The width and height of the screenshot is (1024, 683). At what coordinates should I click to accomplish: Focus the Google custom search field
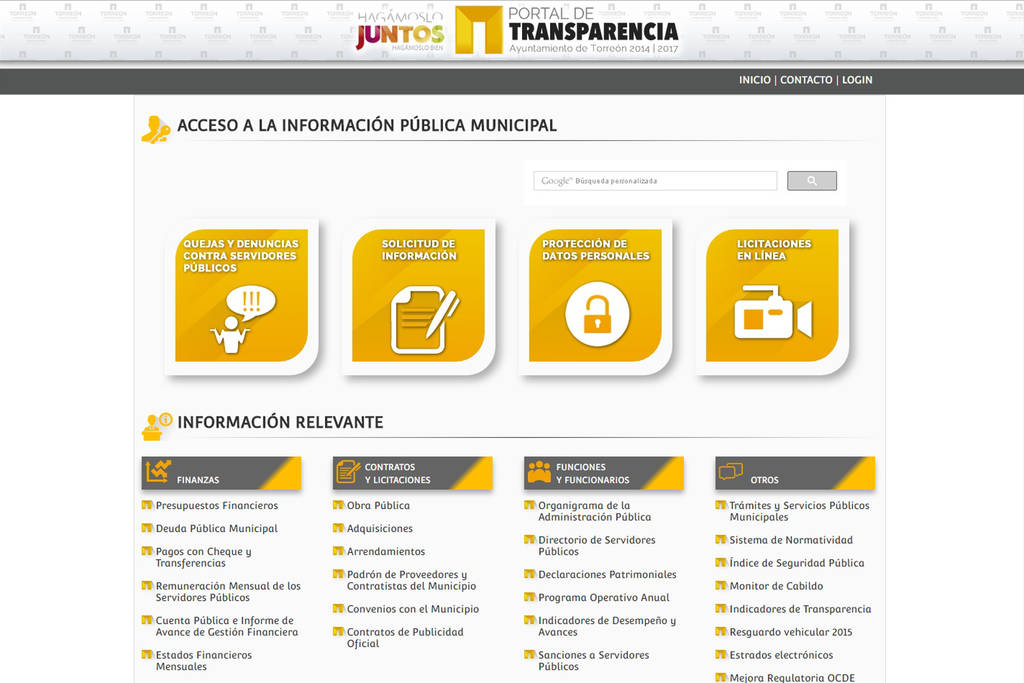coord(655,181)
